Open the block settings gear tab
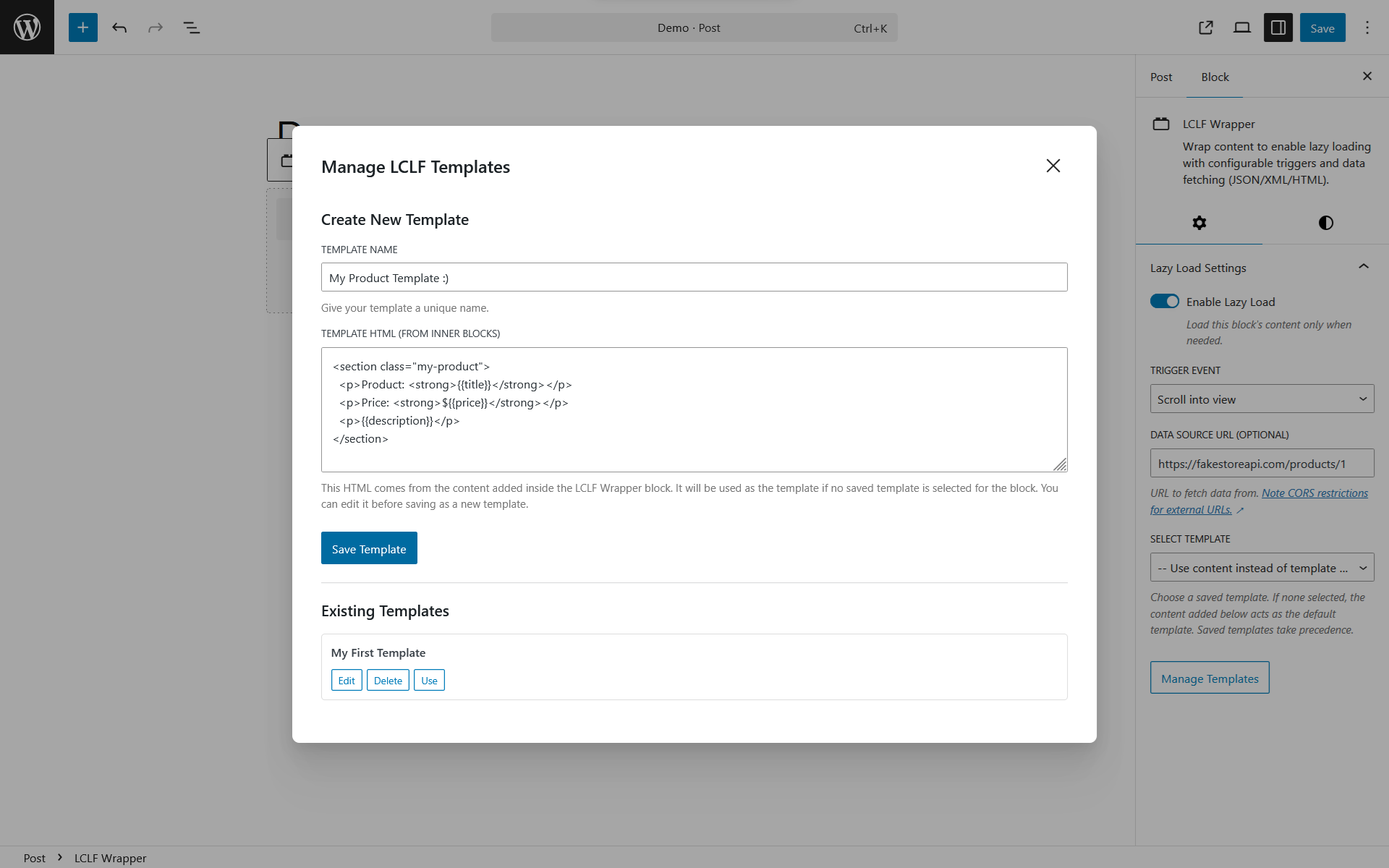The width and height of the screenshot is (1389, 868). point(1199,223)
